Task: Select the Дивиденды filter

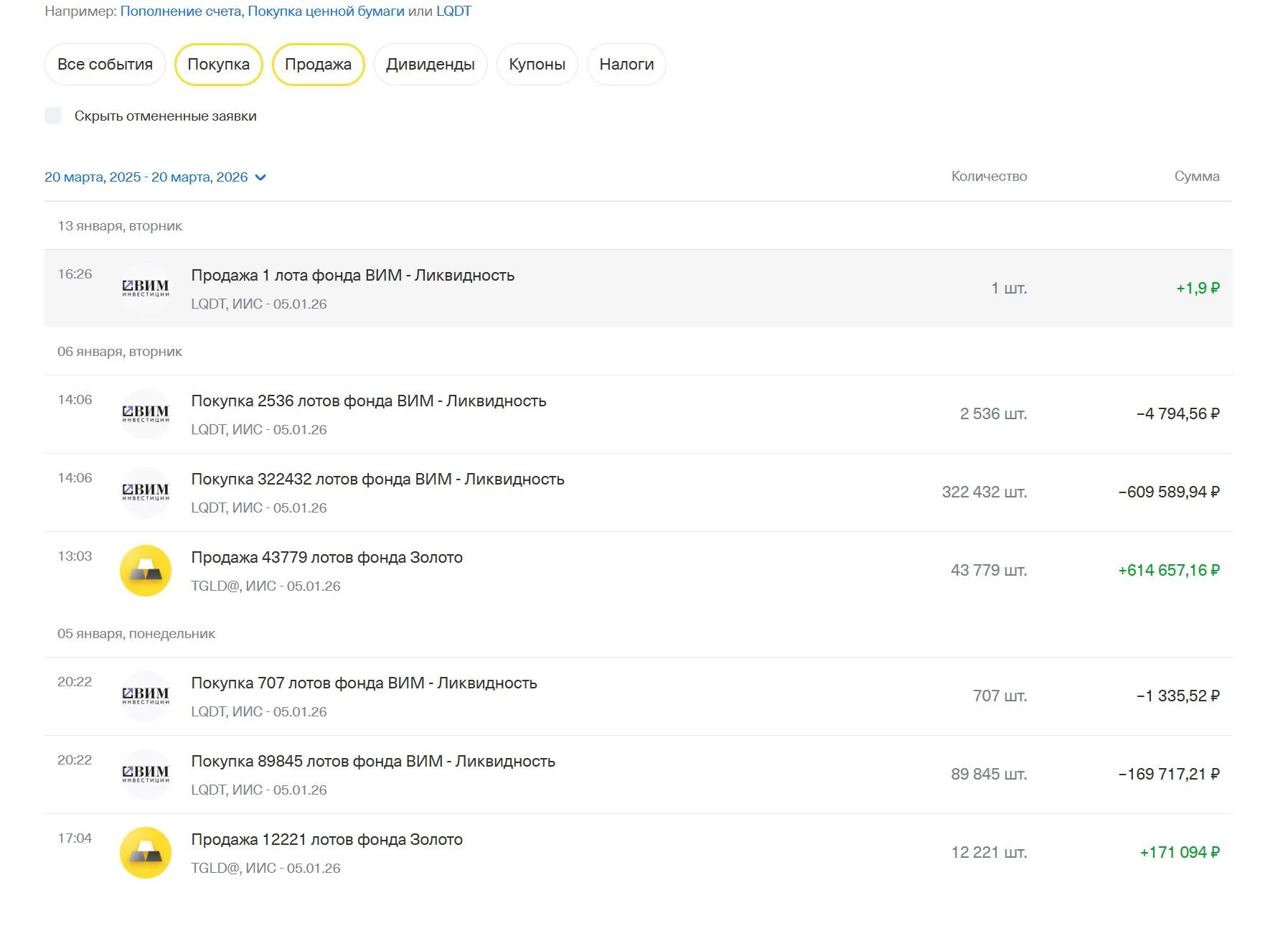Action: (431, 65)
